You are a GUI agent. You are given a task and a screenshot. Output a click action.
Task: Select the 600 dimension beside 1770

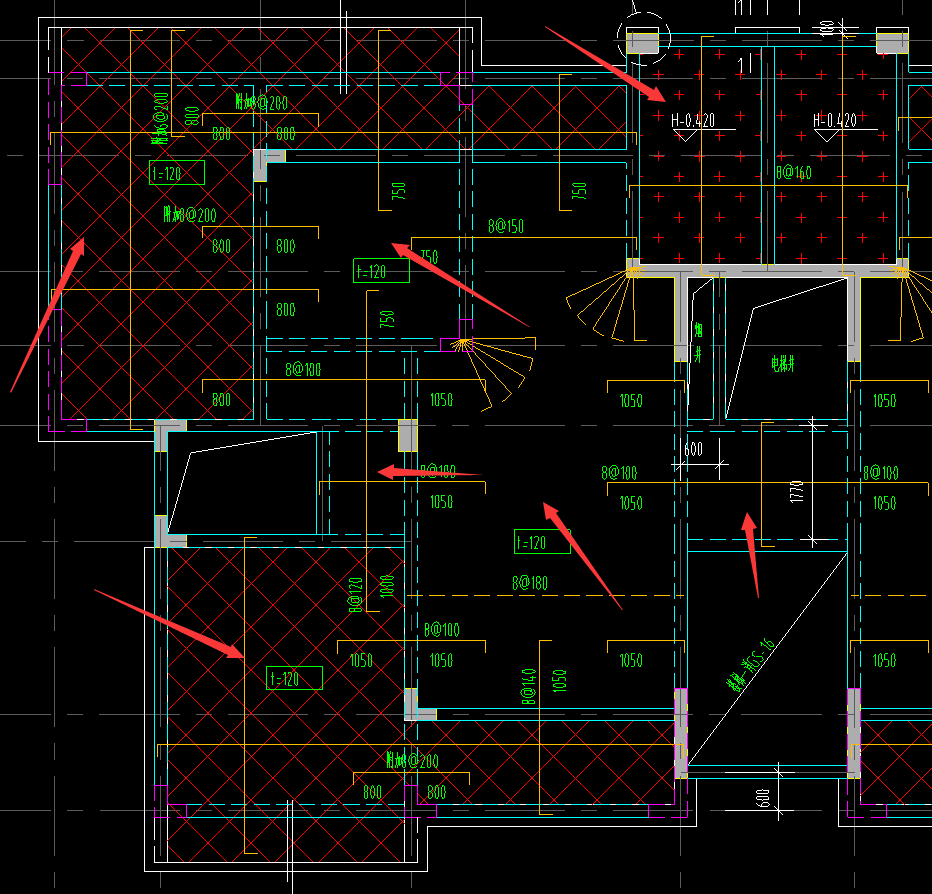tap(694, 449)
